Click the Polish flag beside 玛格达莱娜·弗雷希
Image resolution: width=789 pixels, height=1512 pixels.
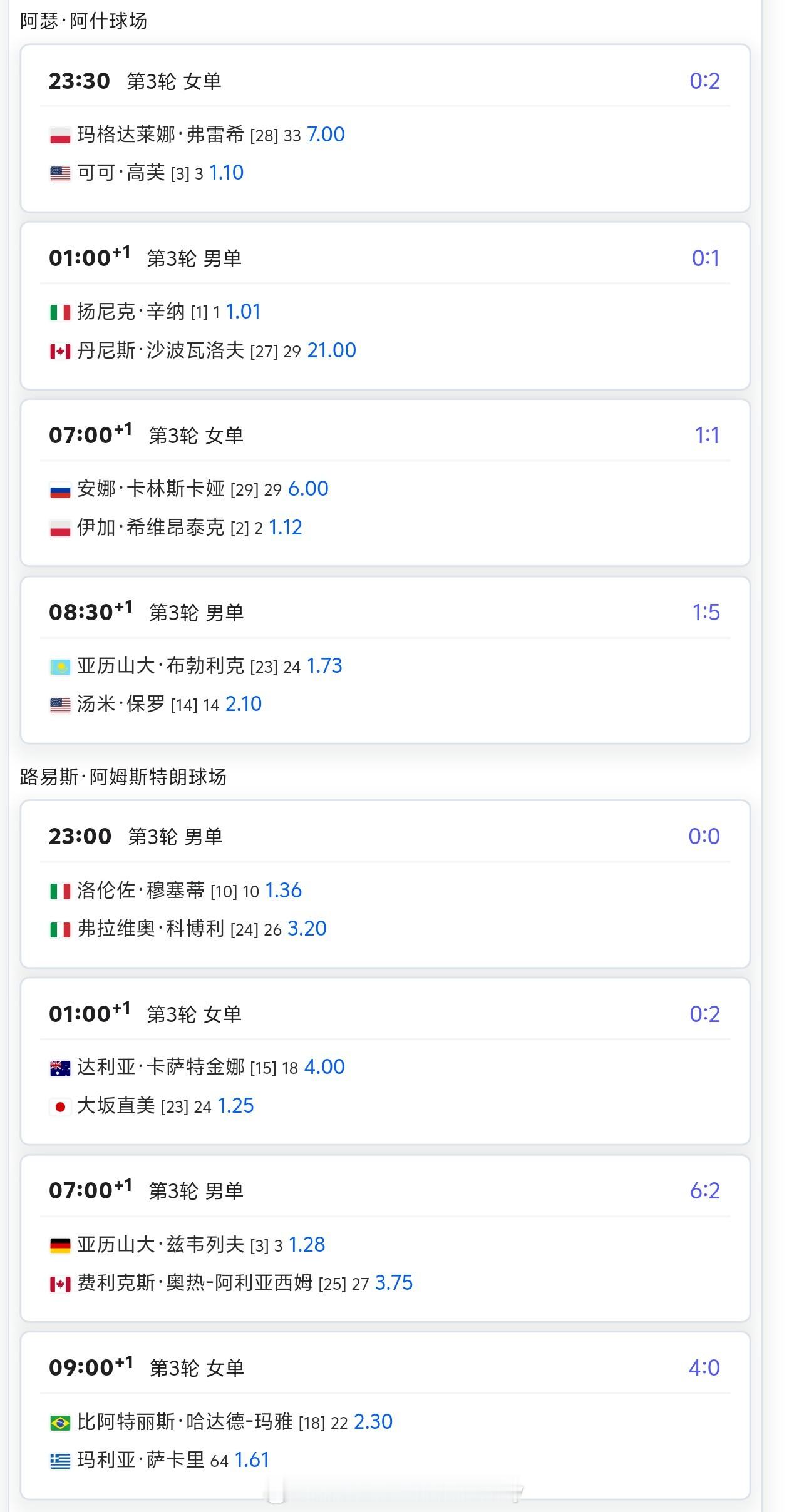click(x=60, y=135)
